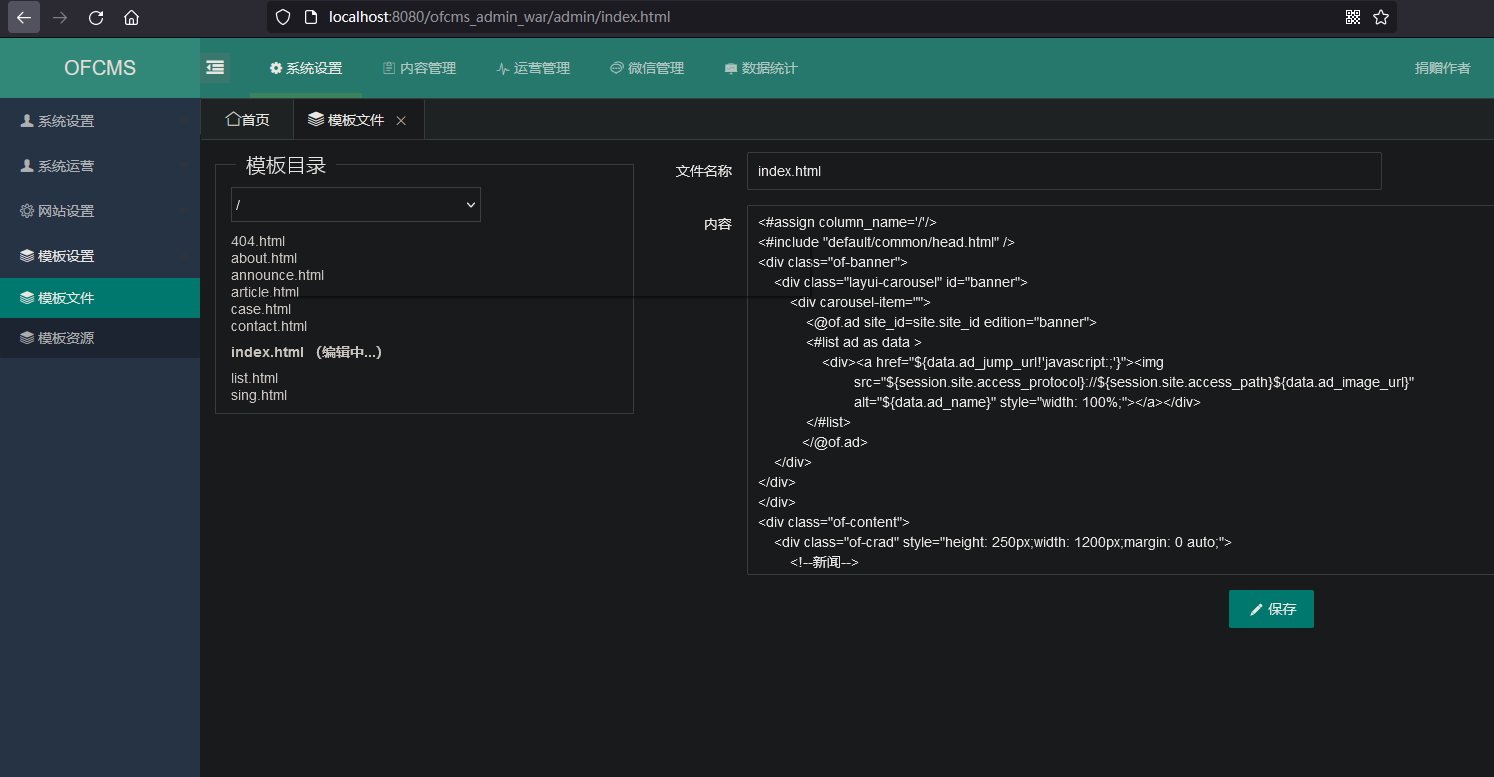Open the 运营管理 top navigation menu
Screen dimensions: 1494x777
(x=533, y=68)
